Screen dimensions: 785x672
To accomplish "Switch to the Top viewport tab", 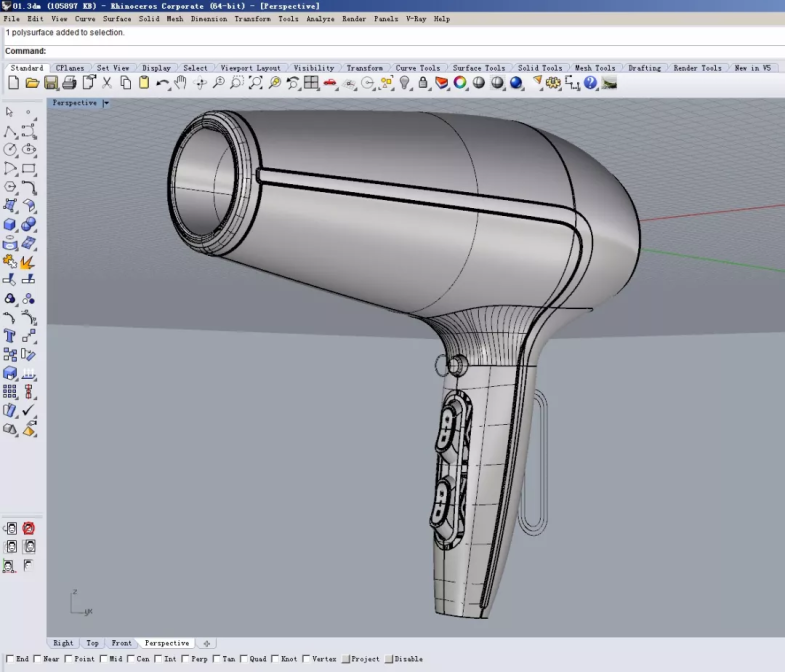I will pyautogui.click(x=92, y=643).
